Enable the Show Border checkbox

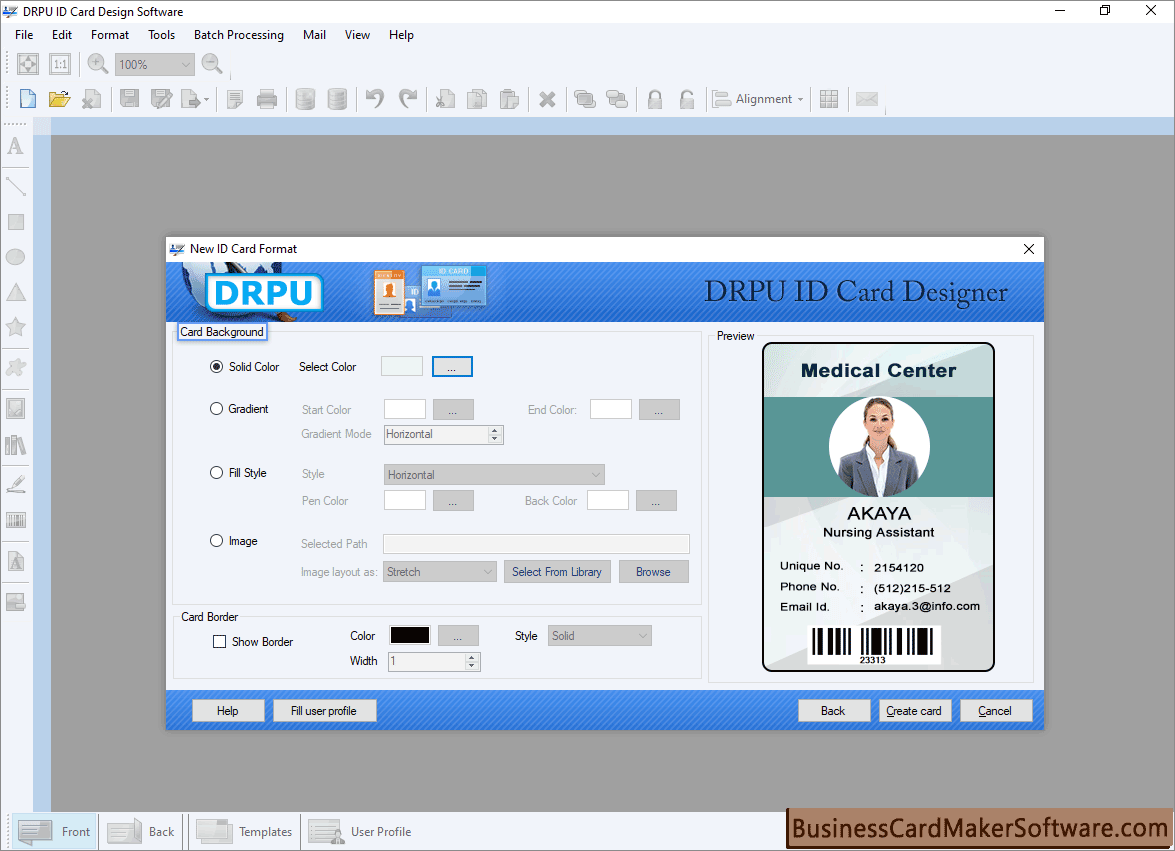[220, 642]
